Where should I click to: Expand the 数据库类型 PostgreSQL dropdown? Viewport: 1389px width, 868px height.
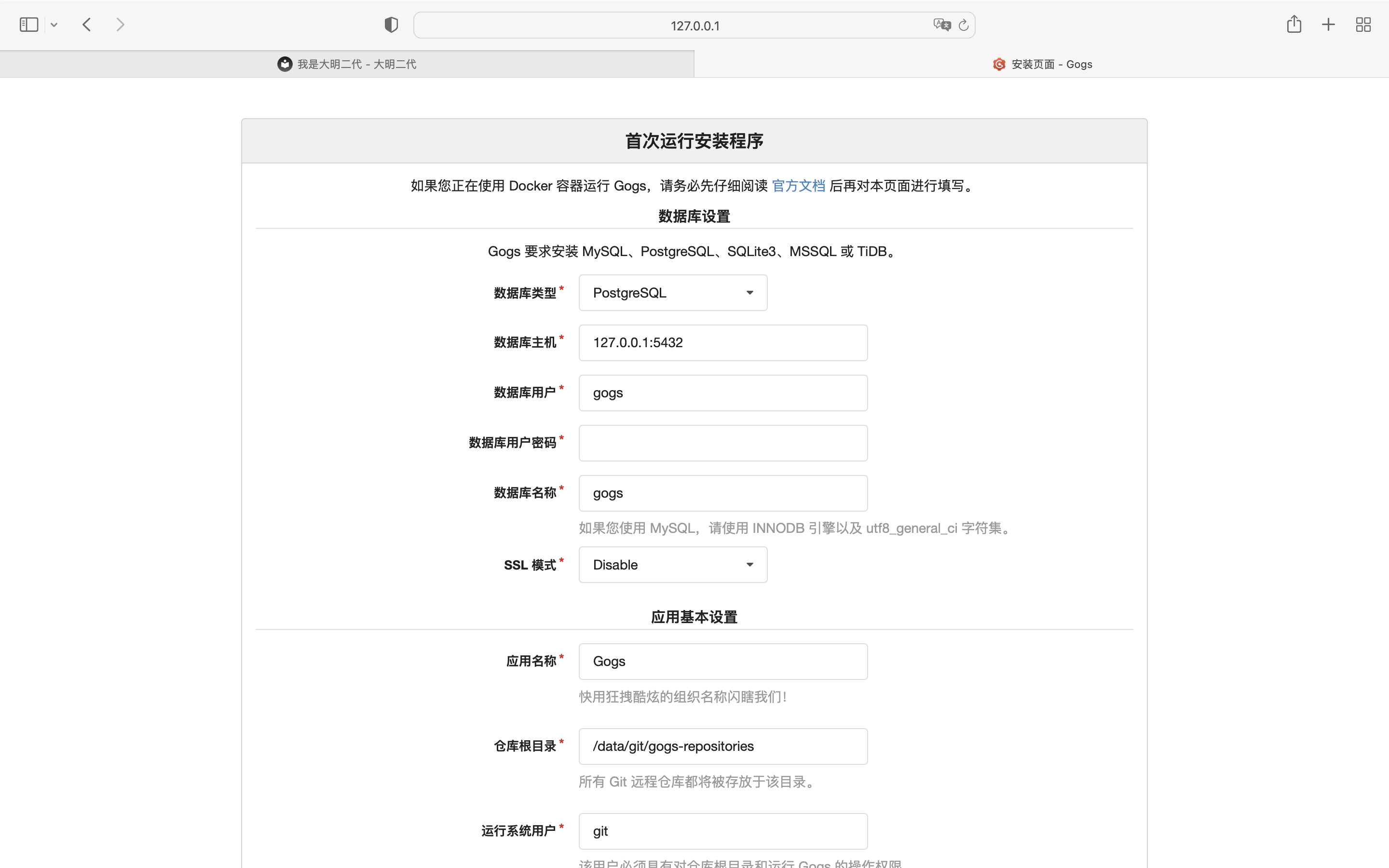pos(673,293)
